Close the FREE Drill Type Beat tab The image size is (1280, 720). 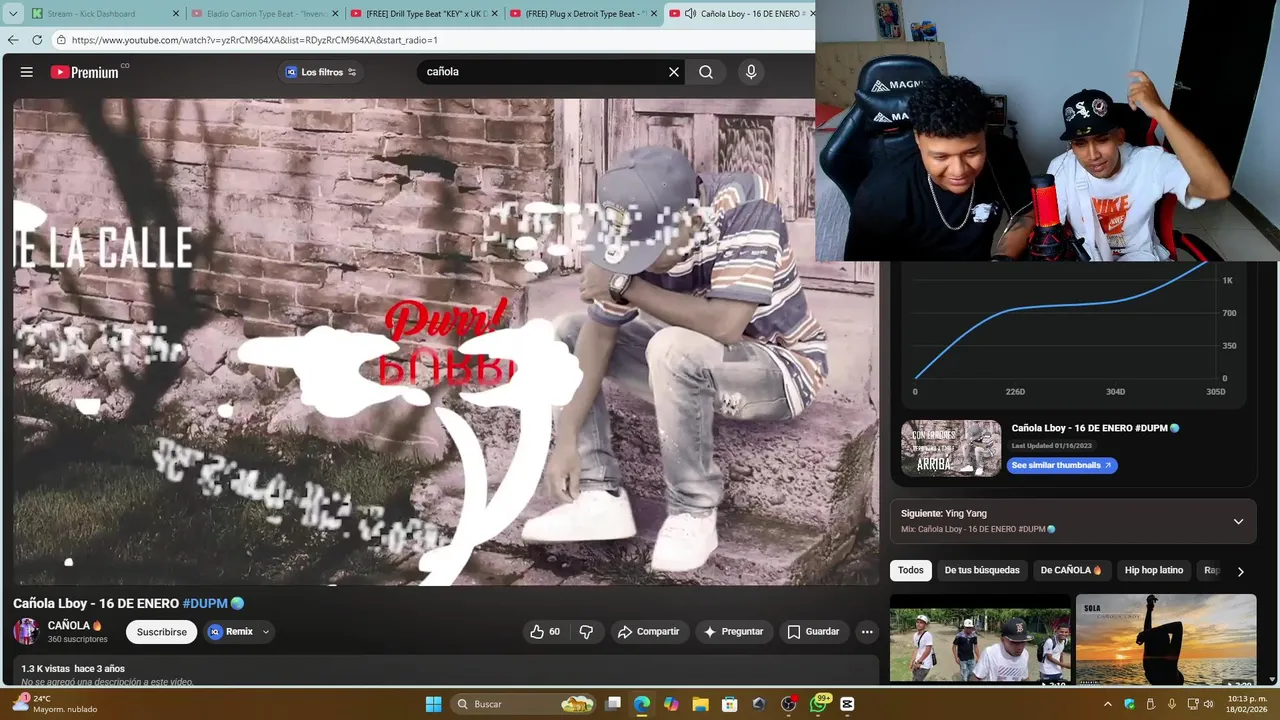[494, 14]
